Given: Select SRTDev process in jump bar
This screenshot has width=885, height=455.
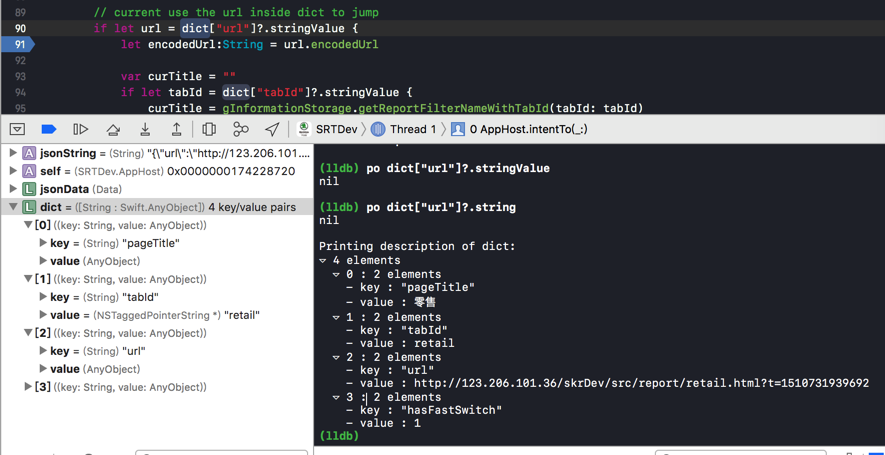Looking at the screenshot, I should pos(328,129).
